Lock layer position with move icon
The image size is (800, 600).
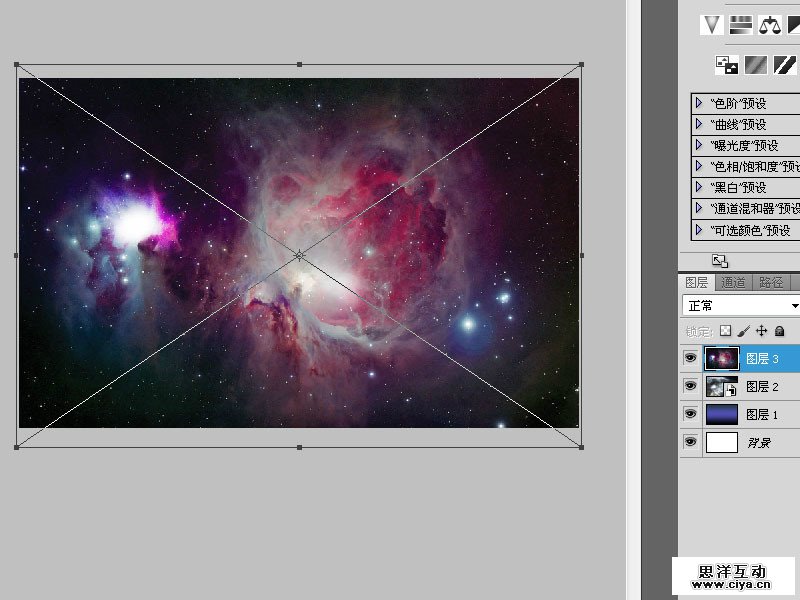[x=761, y=331]
